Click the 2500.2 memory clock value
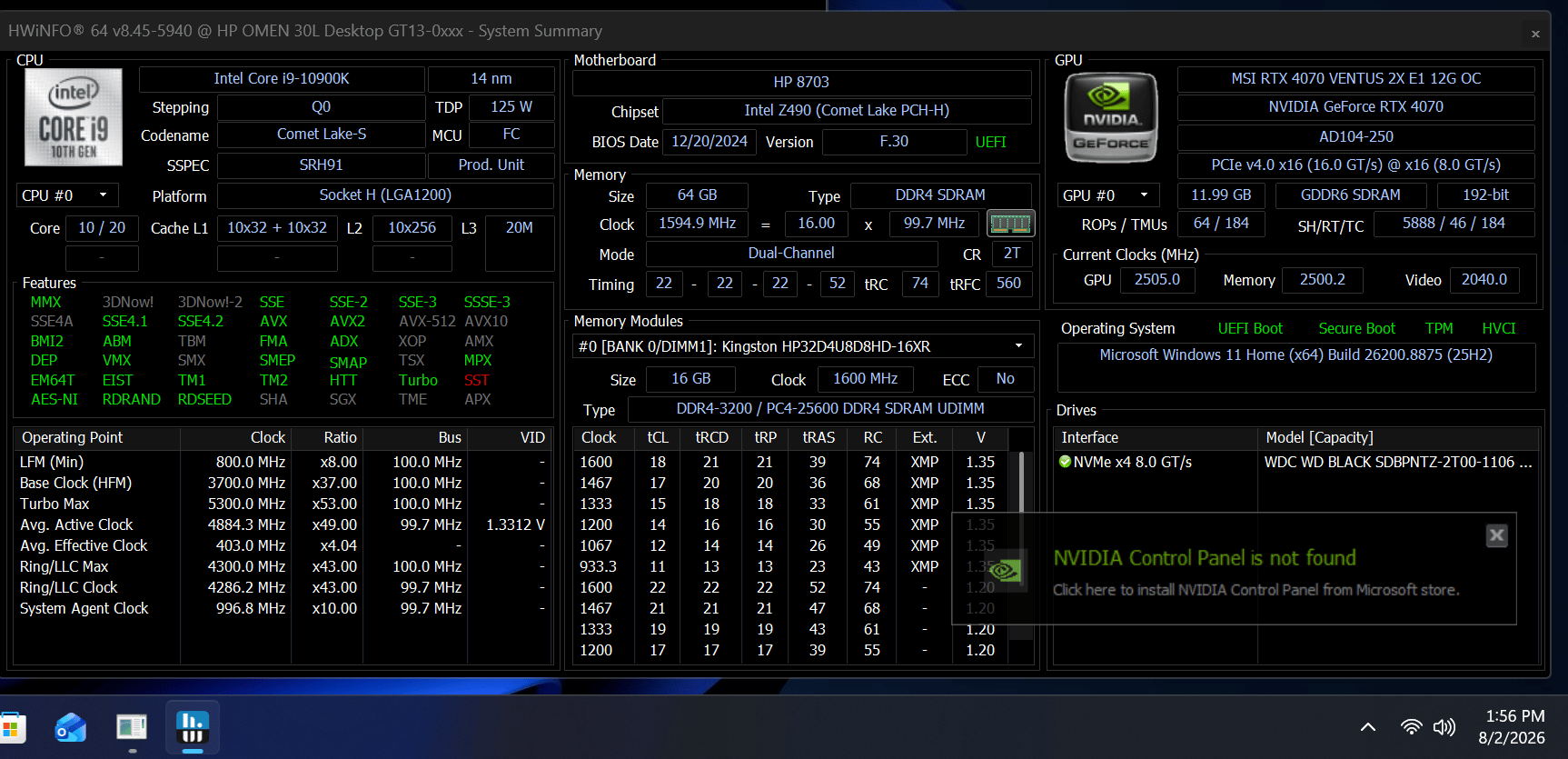 point(1323,280)
